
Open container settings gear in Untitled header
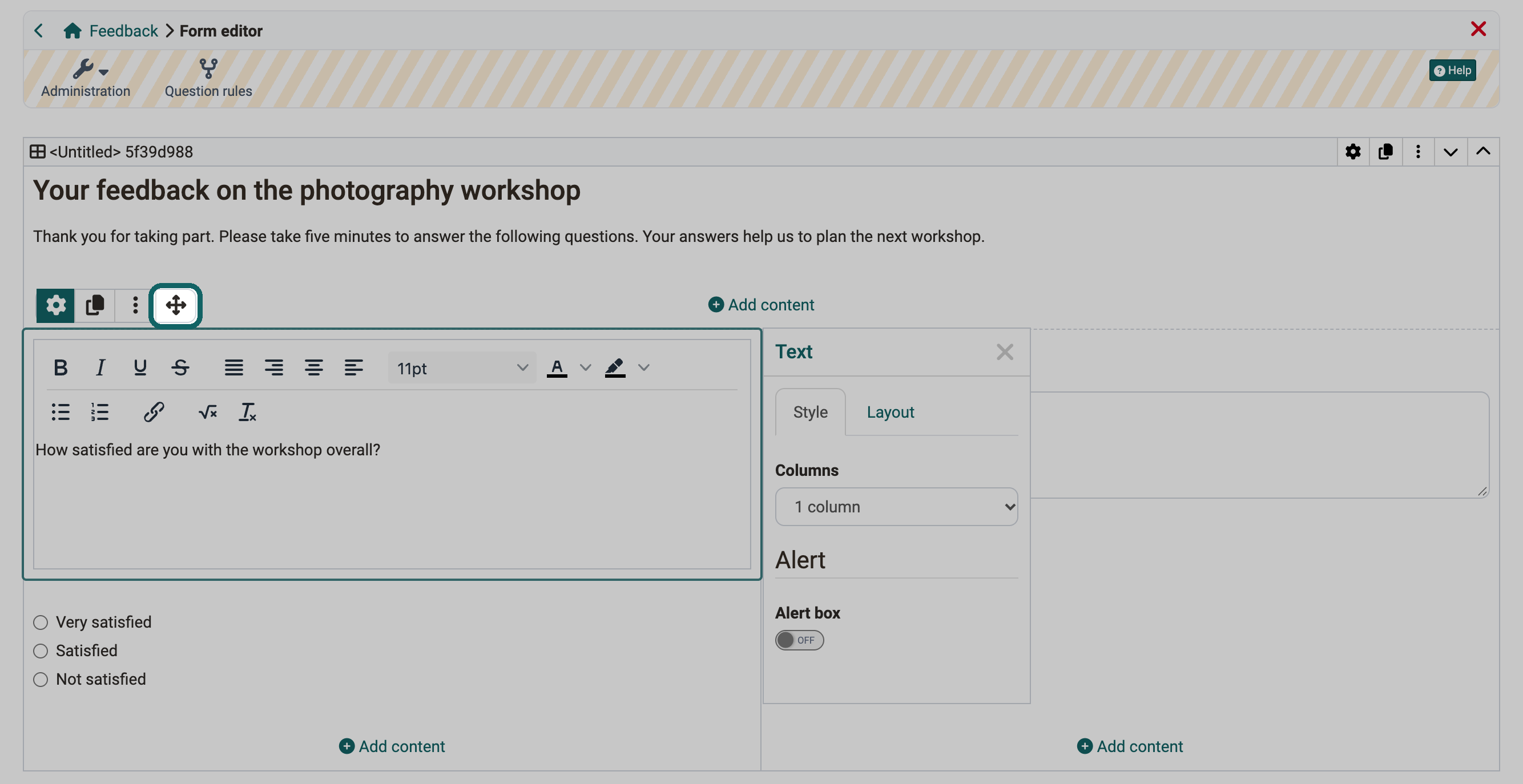1353,152
